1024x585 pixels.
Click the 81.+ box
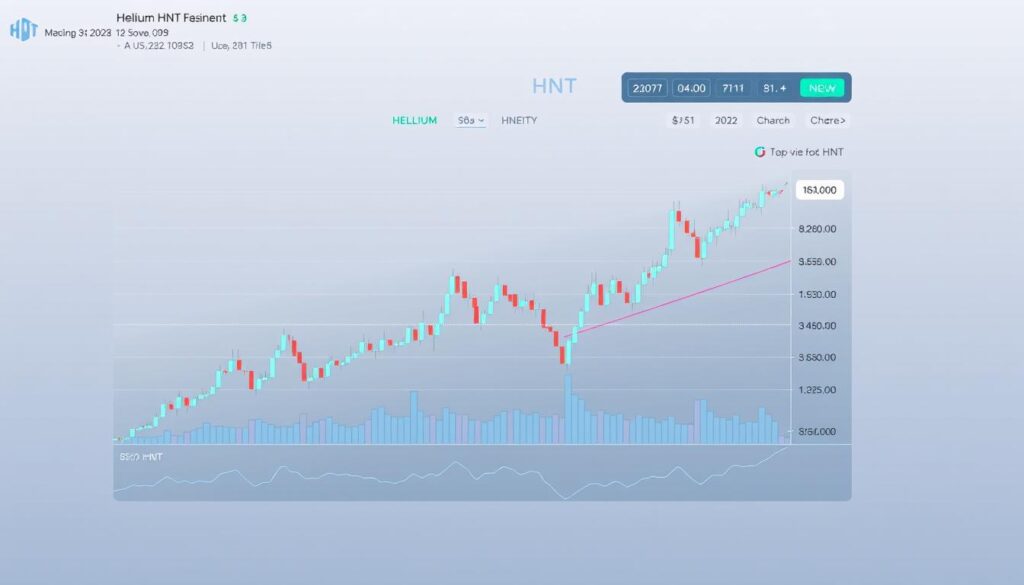(x=775, y=88)
